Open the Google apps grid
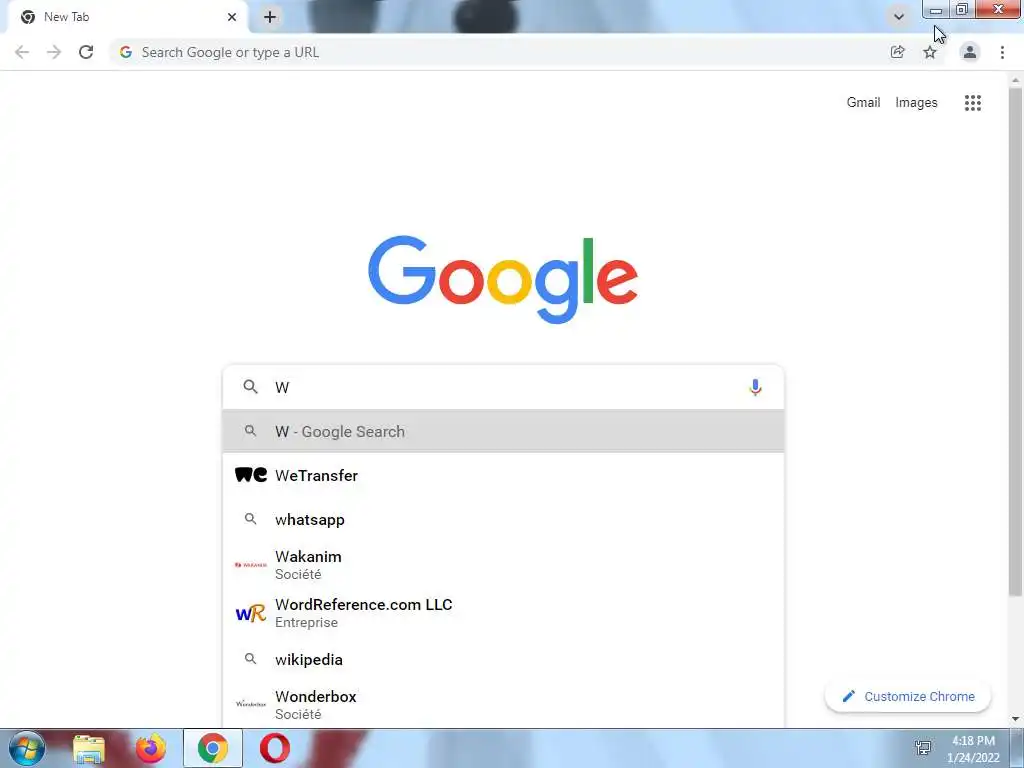1024x768 pixels. click(x=973, y=103)
